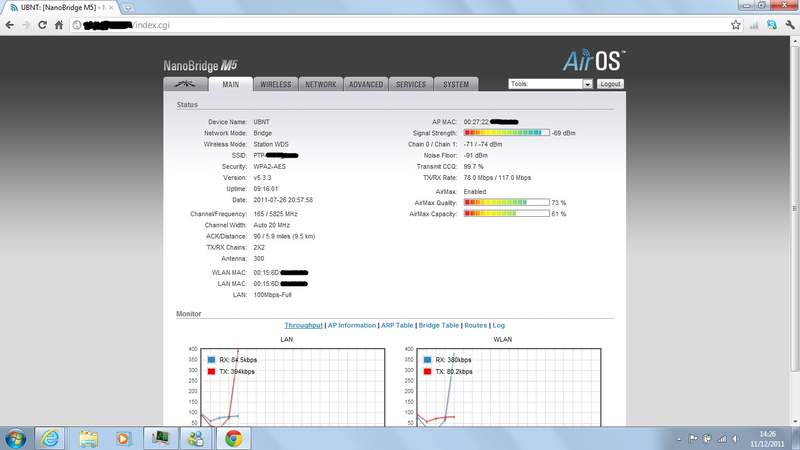Open Chrome wrench settings menu
This screenshot has height=450, width=800.
point(790,25)
